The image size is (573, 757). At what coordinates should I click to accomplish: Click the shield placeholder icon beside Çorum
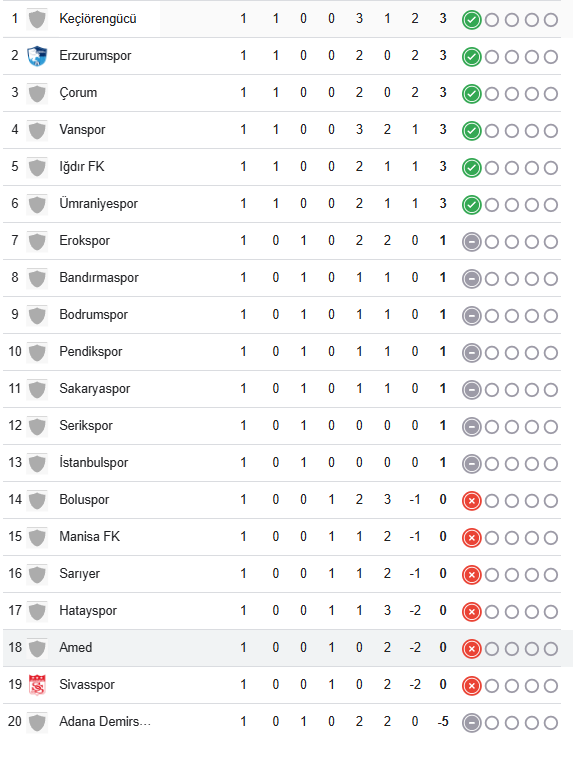[37, 93]
